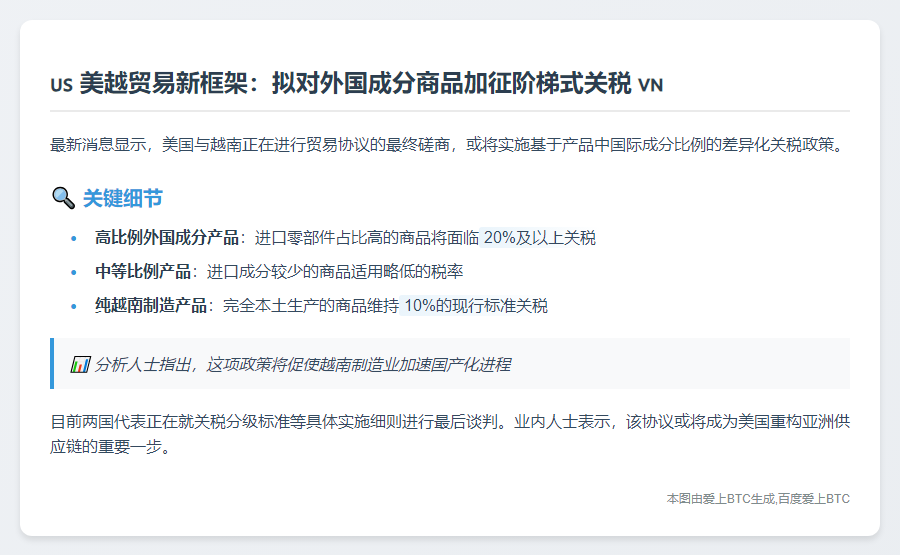Click the VN label after the headline
Screen dimensions: 900x555
pos(651,85)
